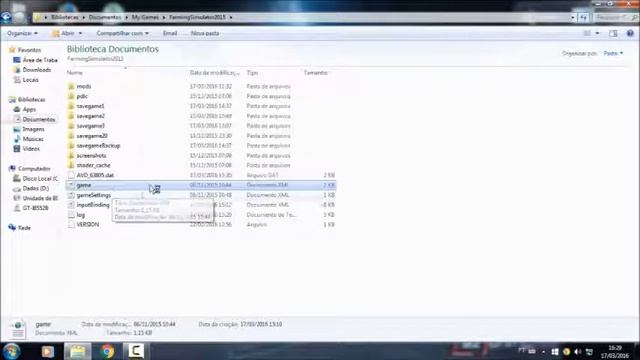Switch to the file explorer taskbar icon
Image resolution: width=640 pixels, height=360 pixels.
point(78,351)
